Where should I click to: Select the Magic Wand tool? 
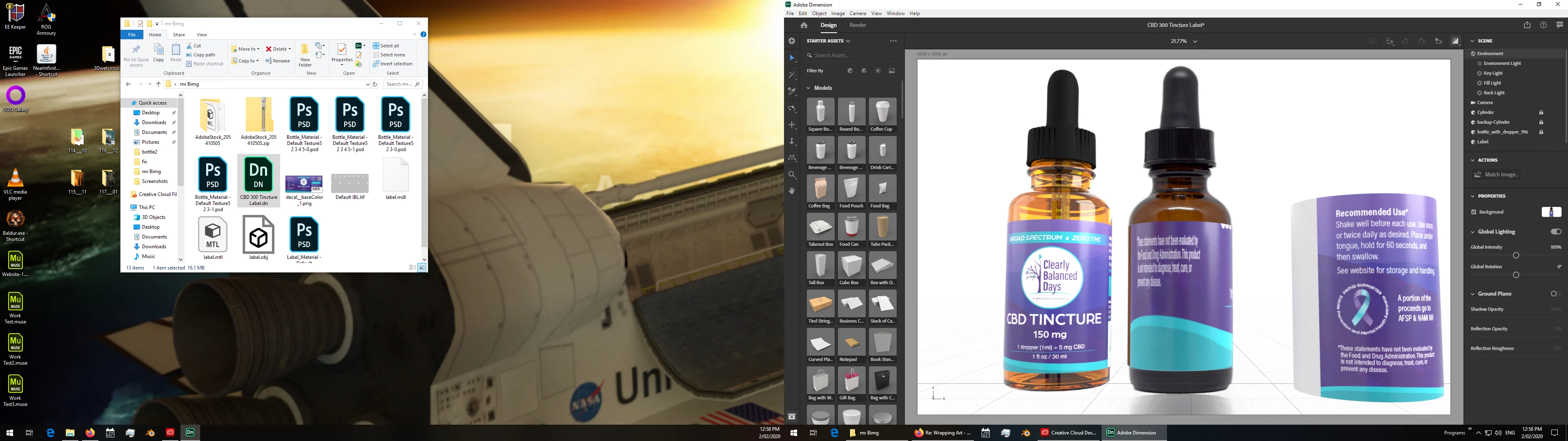pyautogui.click(x=792, y=75)
